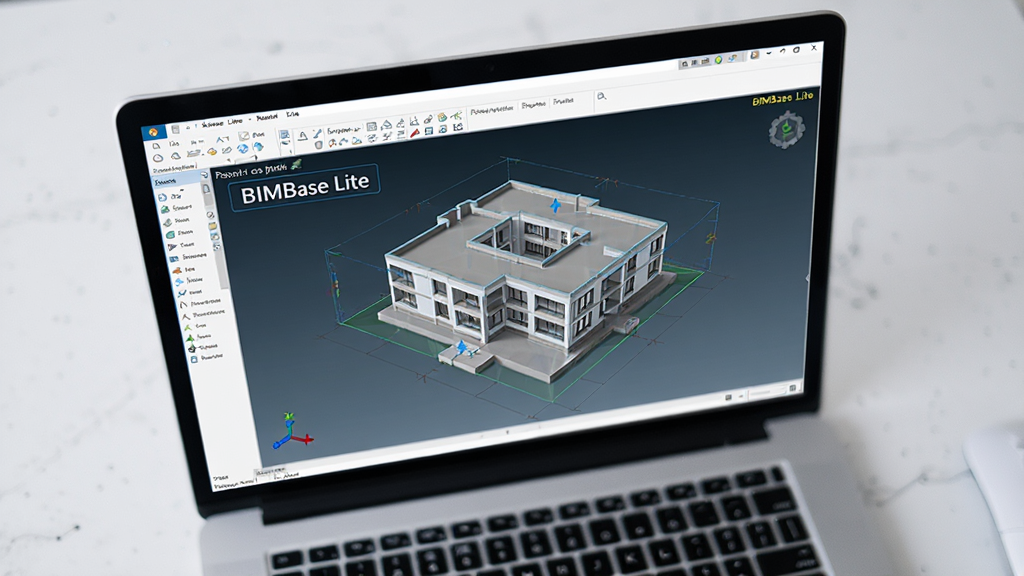Click the page icon atop vertical strip

click(x=206, y=188)
